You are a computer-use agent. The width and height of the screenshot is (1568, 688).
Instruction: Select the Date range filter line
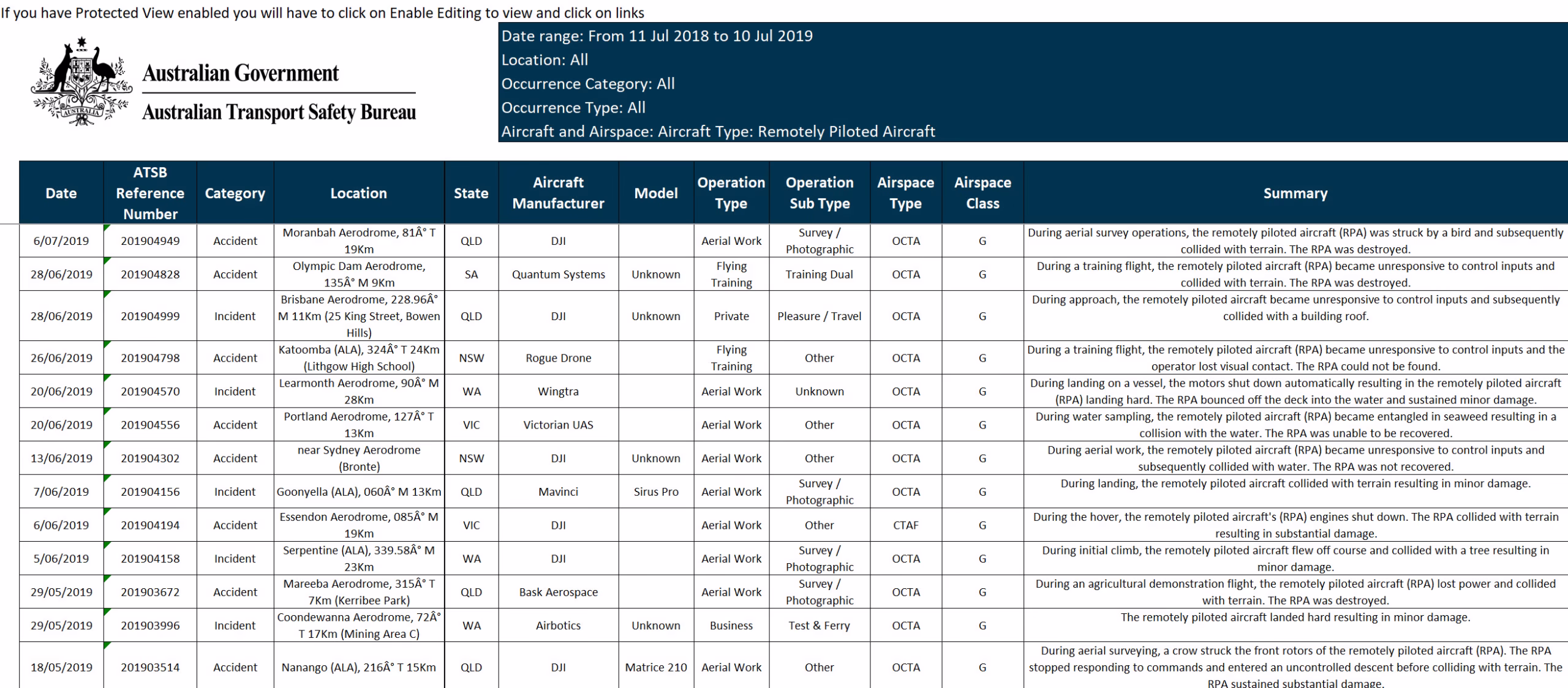657,36
